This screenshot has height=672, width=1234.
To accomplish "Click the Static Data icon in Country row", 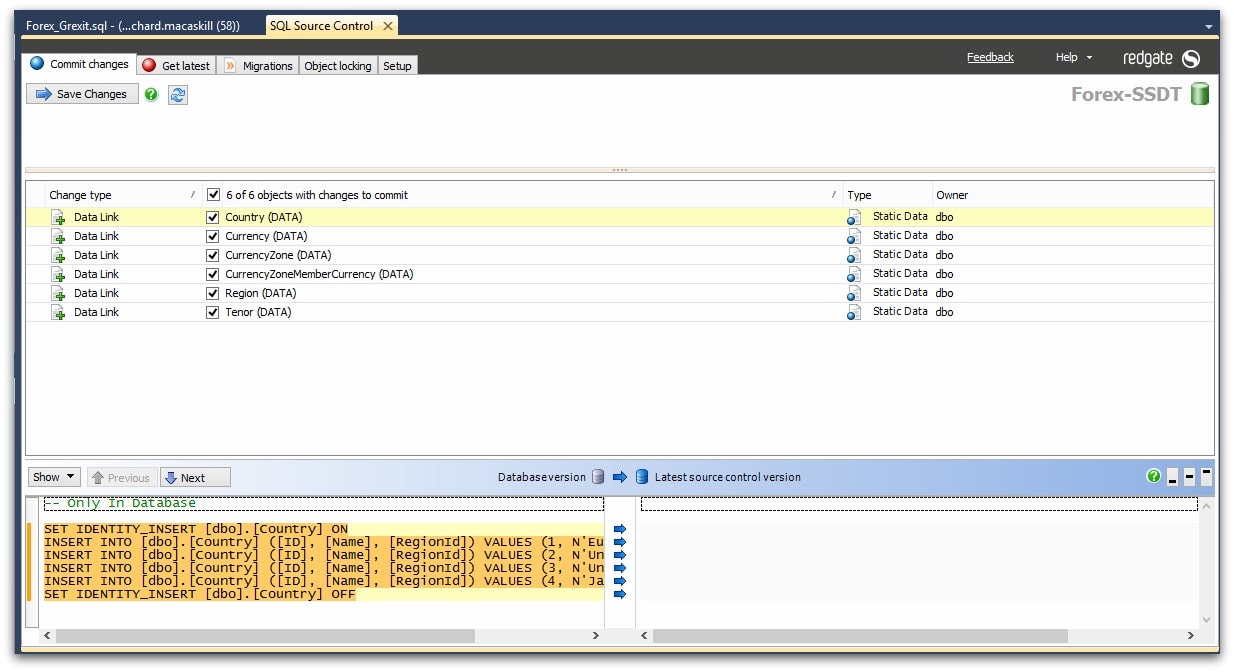I will pyautogui.click(x=854, y=217).
